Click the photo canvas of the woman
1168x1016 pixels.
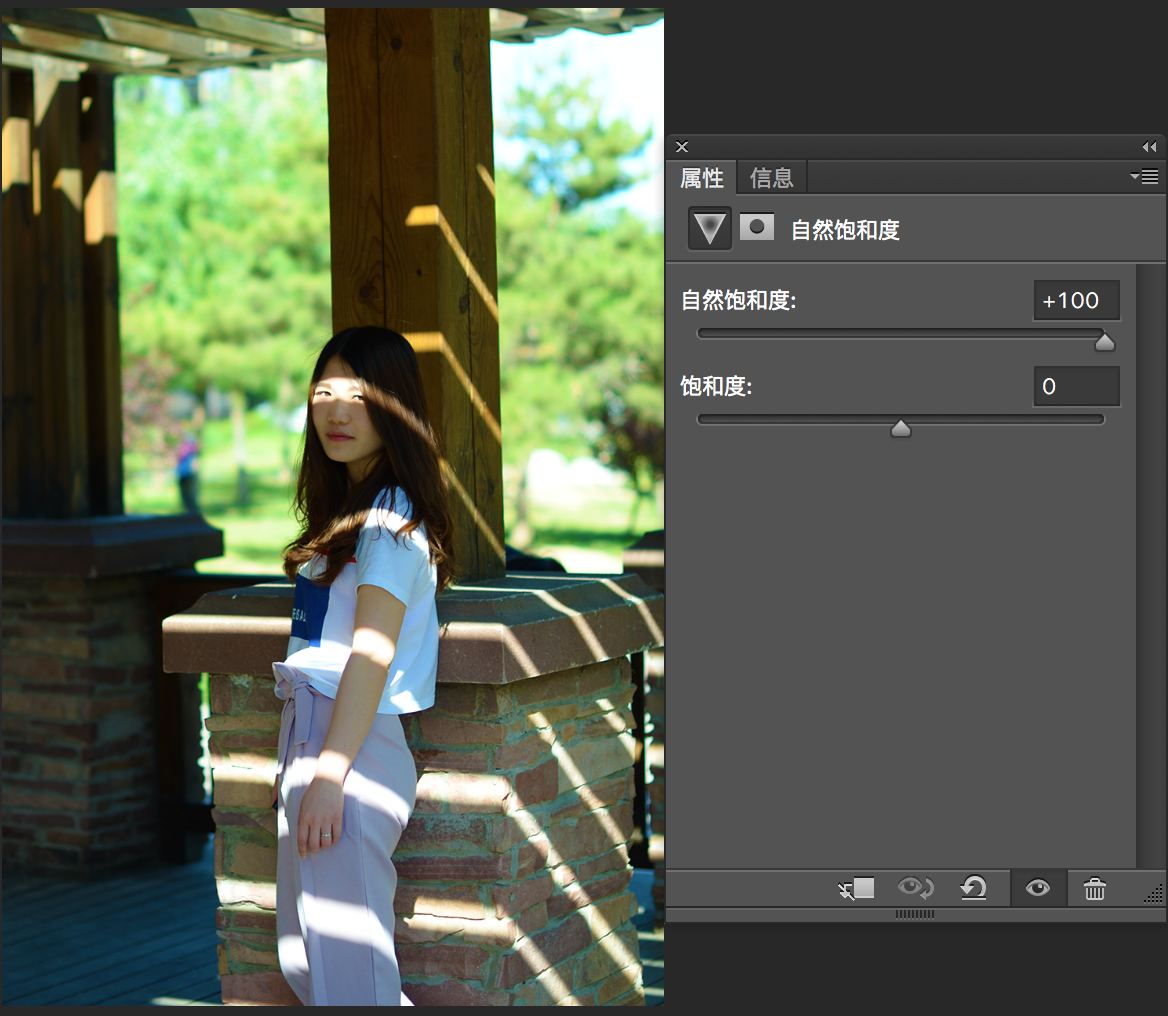click(x=332, y=507)
